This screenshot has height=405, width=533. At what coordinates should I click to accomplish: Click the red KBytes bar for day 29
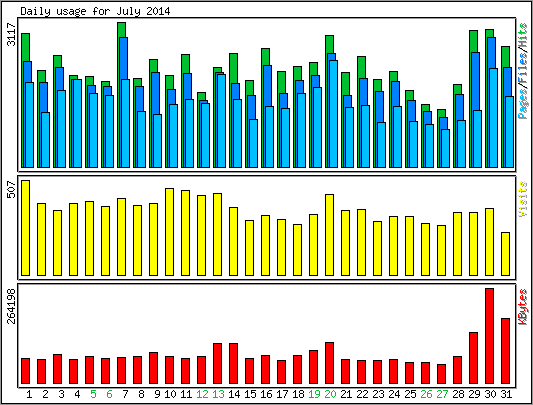click(x=474, y=358)
